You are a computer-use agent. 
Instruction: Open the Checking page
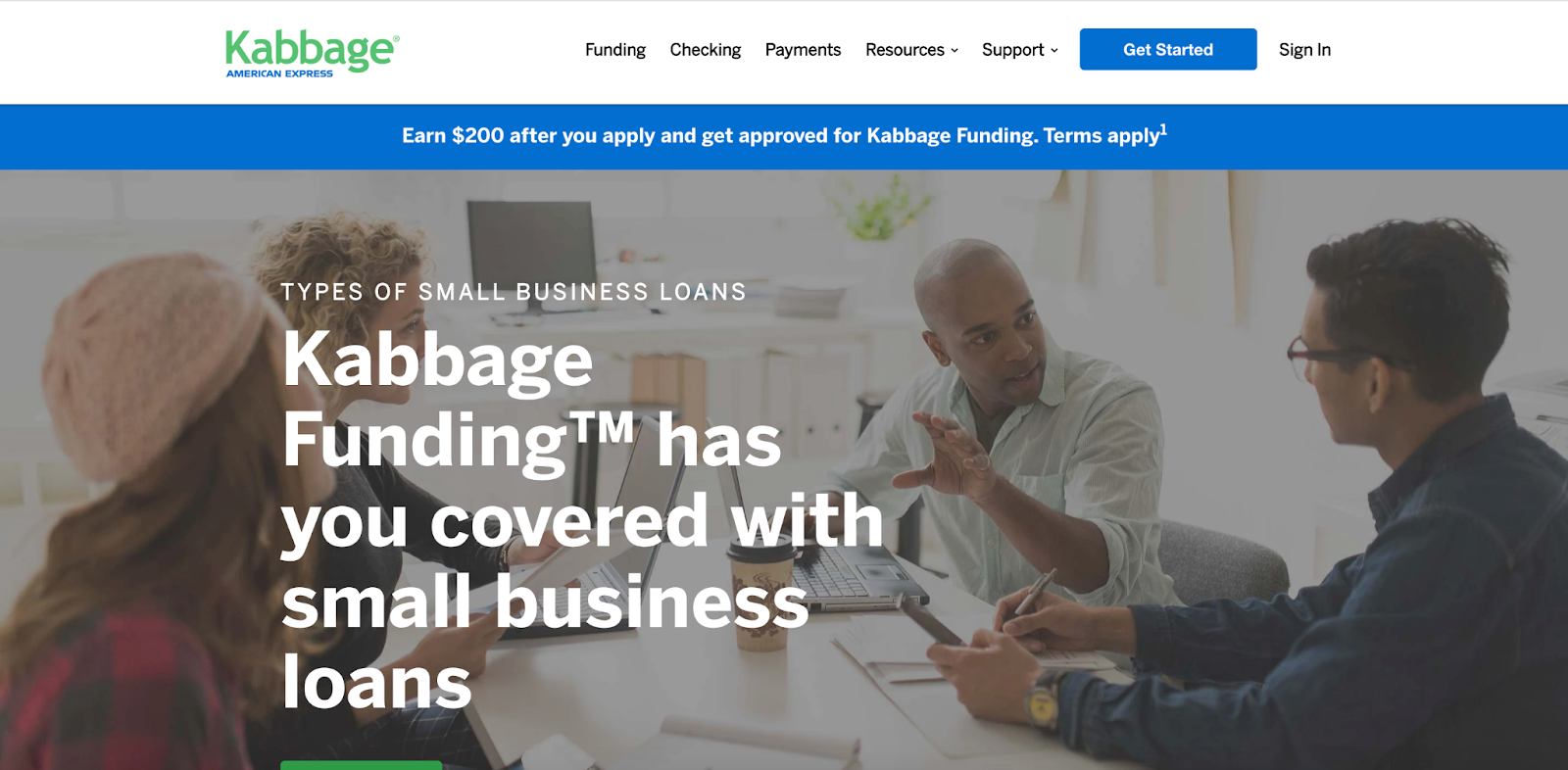point(706,50)
